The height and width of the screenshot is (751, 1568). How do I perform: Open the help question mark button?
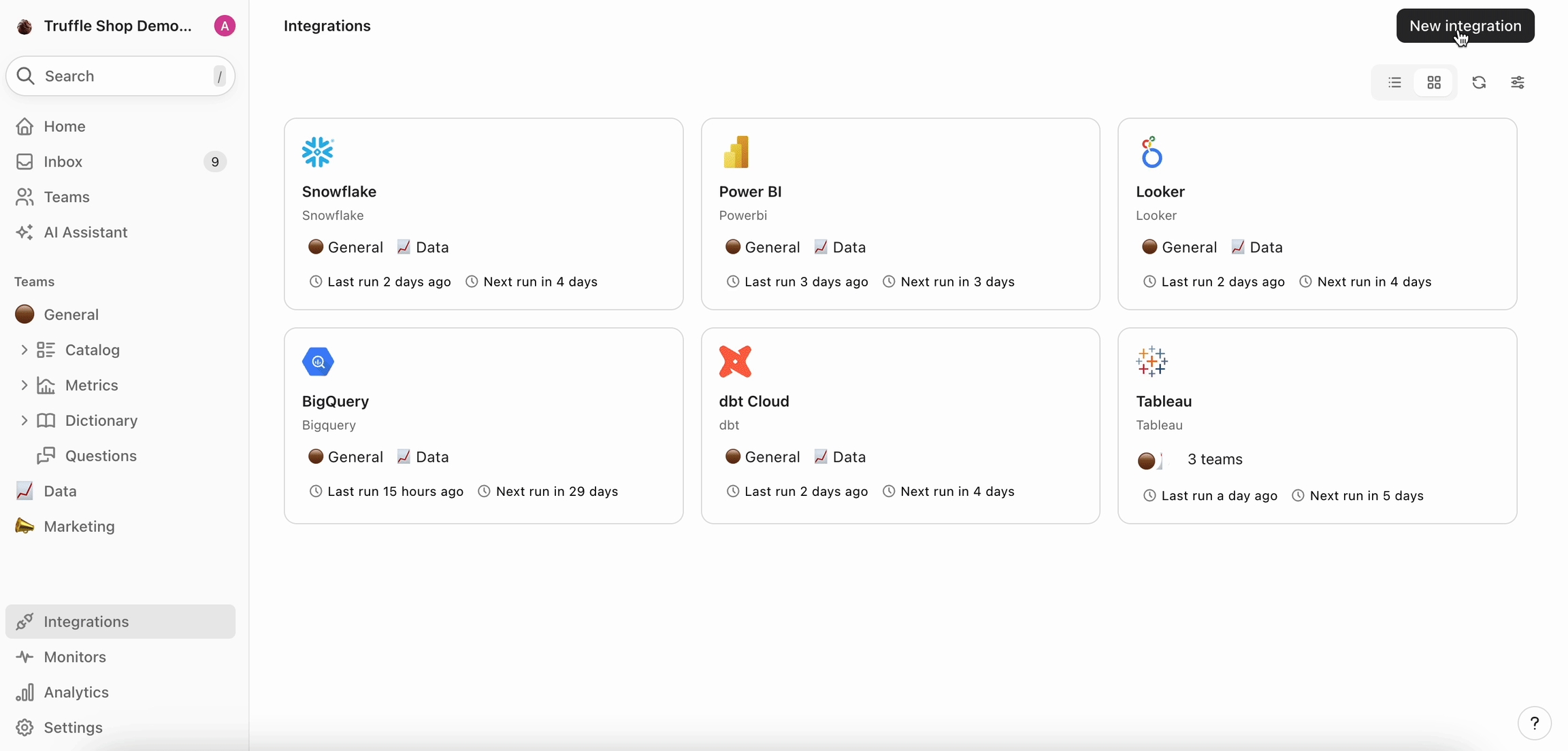1534,723
